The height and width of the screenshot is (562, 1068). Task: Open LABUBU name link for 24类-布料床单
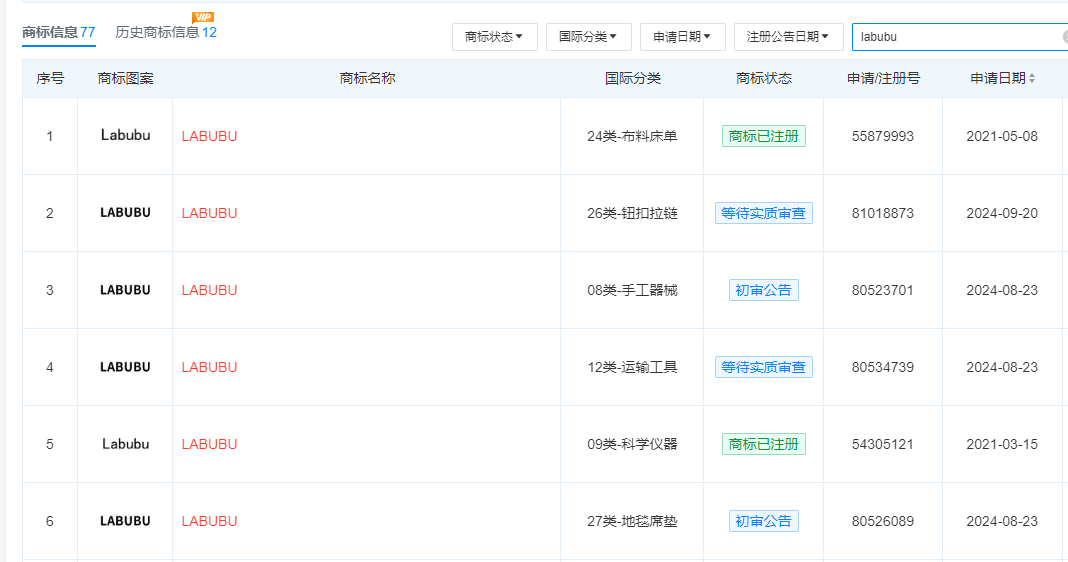coord(209,136)
